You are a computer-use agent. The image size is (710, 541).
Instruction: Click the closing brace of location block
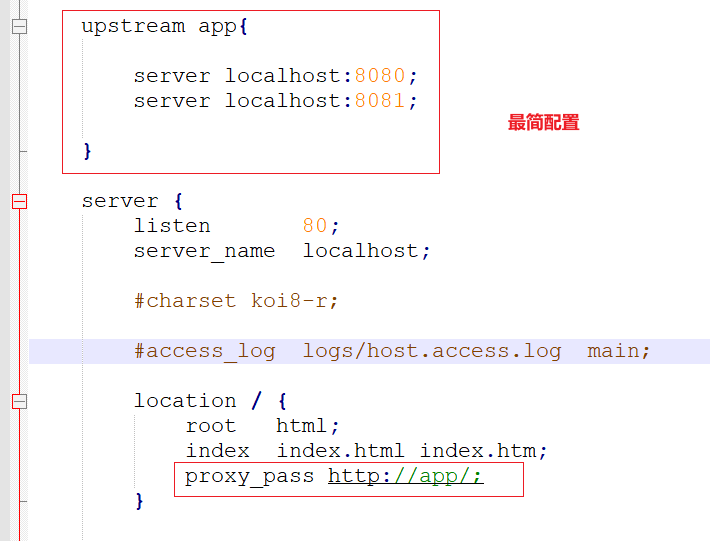pos(139,501)
